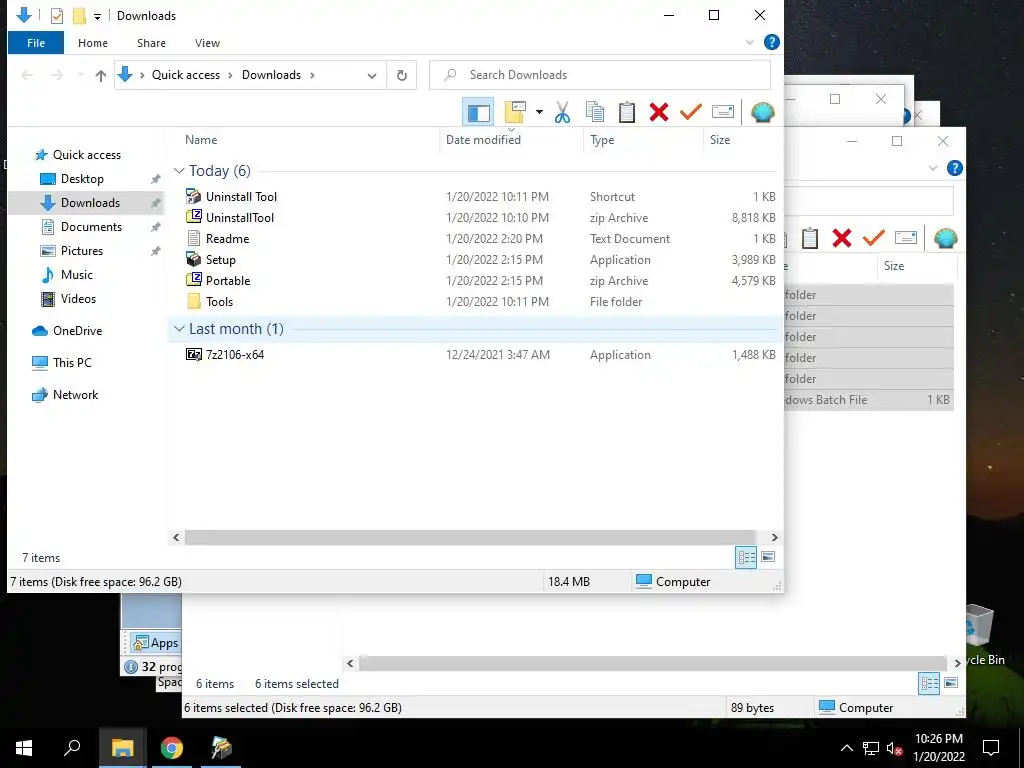Open the address bar history dropdown
The image size is (1024, 768).
372,76
